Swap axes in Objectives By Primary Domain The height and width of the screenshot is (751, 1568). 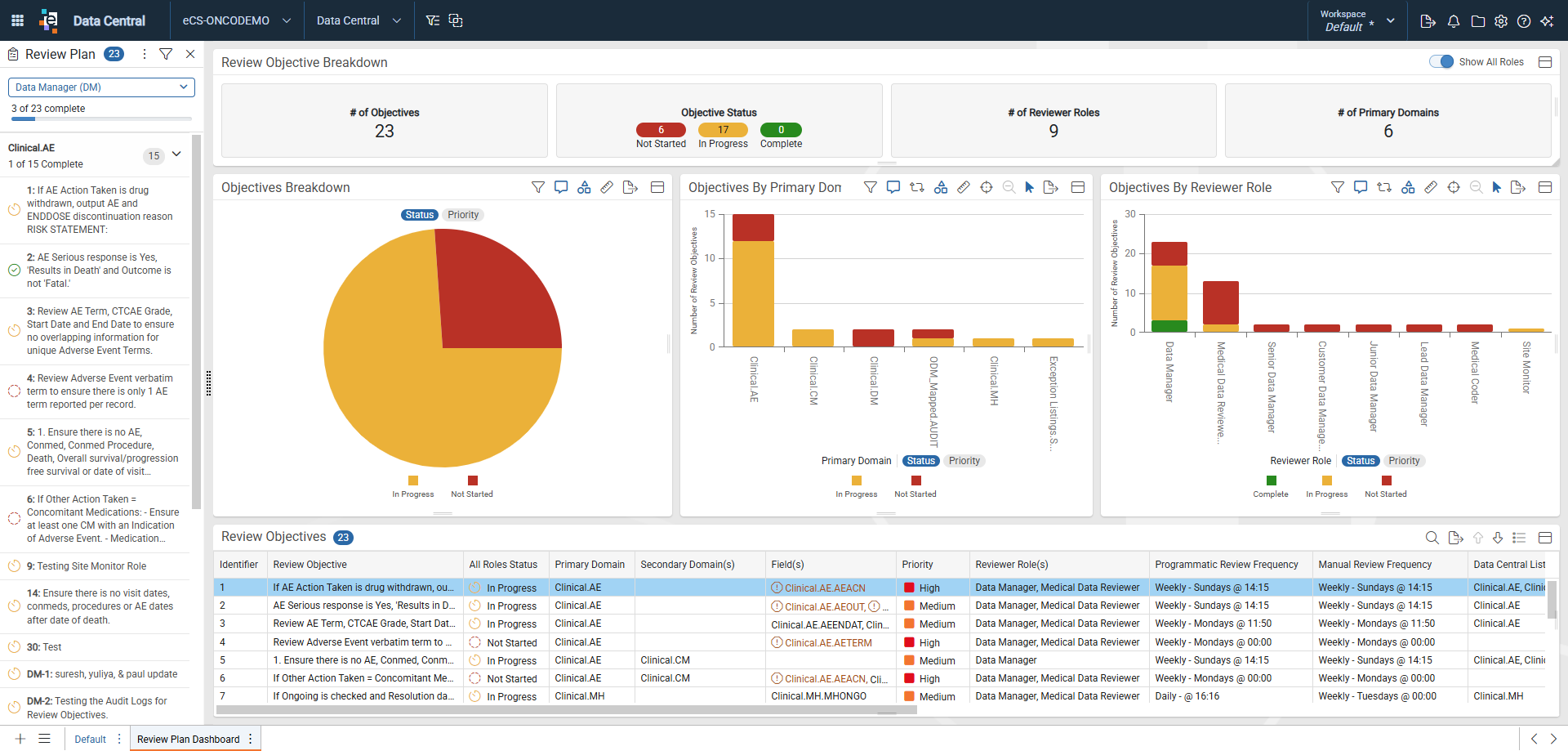(x=917, y=187)
